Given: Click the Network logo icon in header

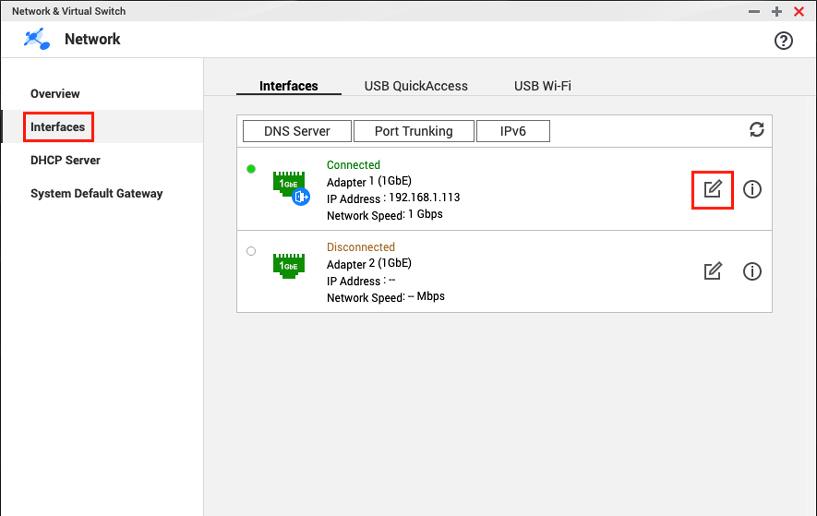Looking at the screenshot, I should tap(37, 39).
